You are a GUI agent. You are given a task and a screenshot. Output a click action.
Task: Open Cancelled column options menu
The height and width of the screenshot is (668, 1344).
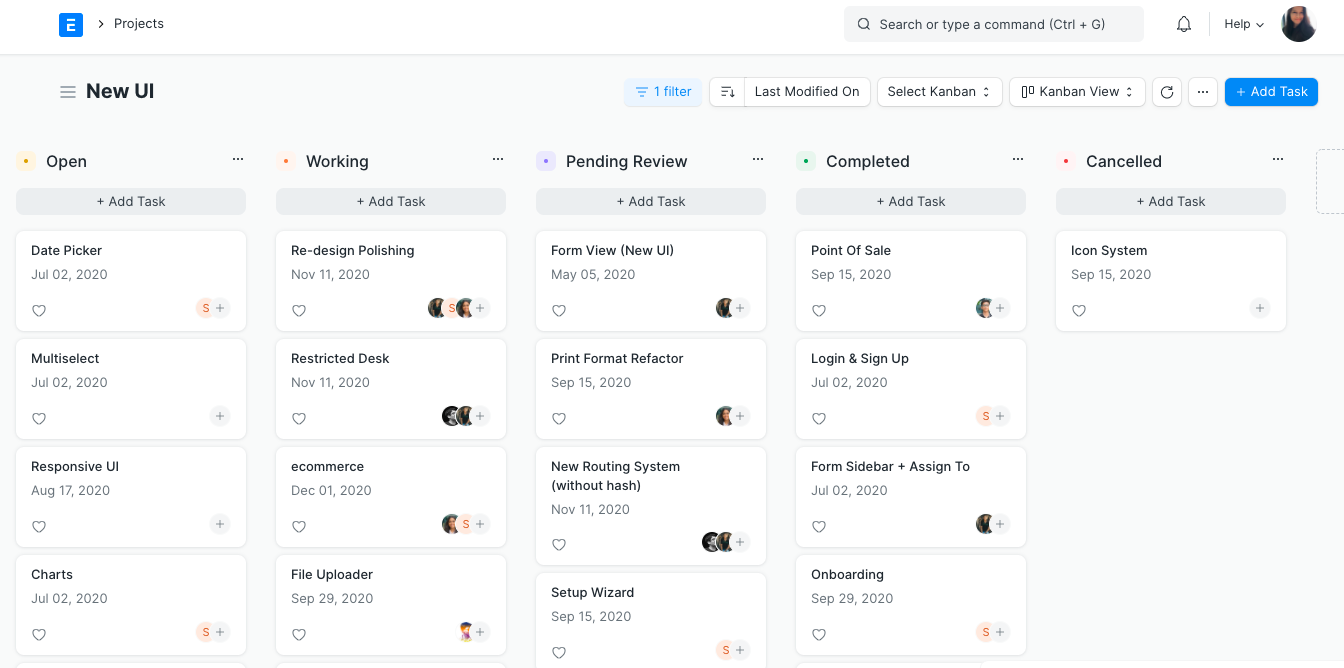1278,160
